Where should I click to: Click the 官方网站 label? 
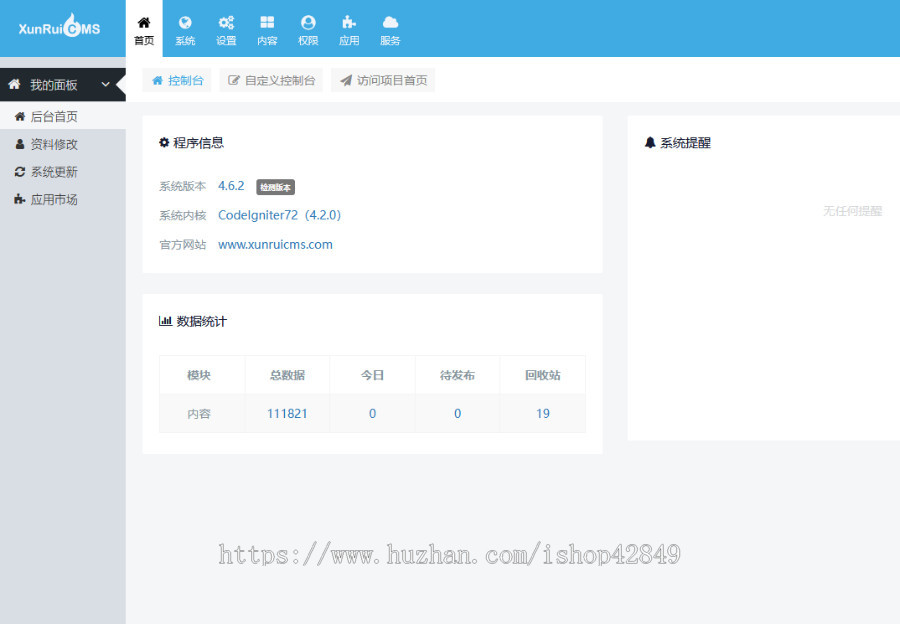[x=183, y=245]
